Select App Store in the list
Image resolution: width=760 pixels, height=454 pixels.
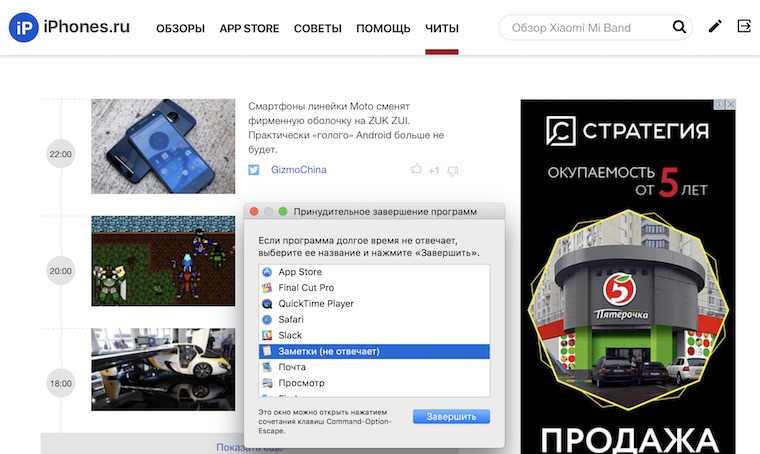[x=374, y=272]
